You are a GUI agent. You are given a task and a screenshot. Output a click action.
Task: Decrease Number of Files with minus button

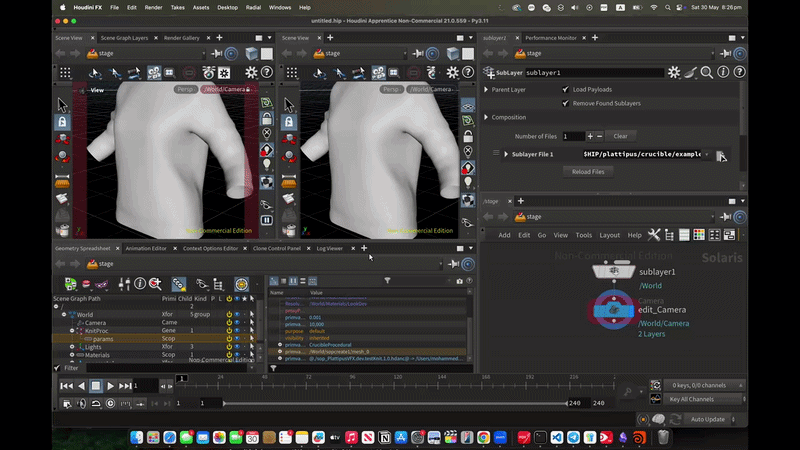(x=599, y=136)
